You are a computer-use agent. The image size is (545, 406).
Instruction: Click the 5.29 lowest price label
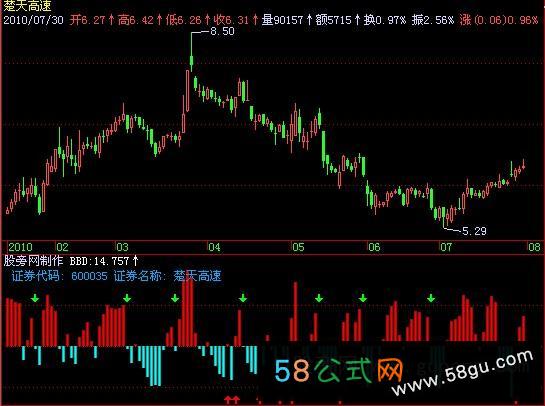[x=474, y=231]
